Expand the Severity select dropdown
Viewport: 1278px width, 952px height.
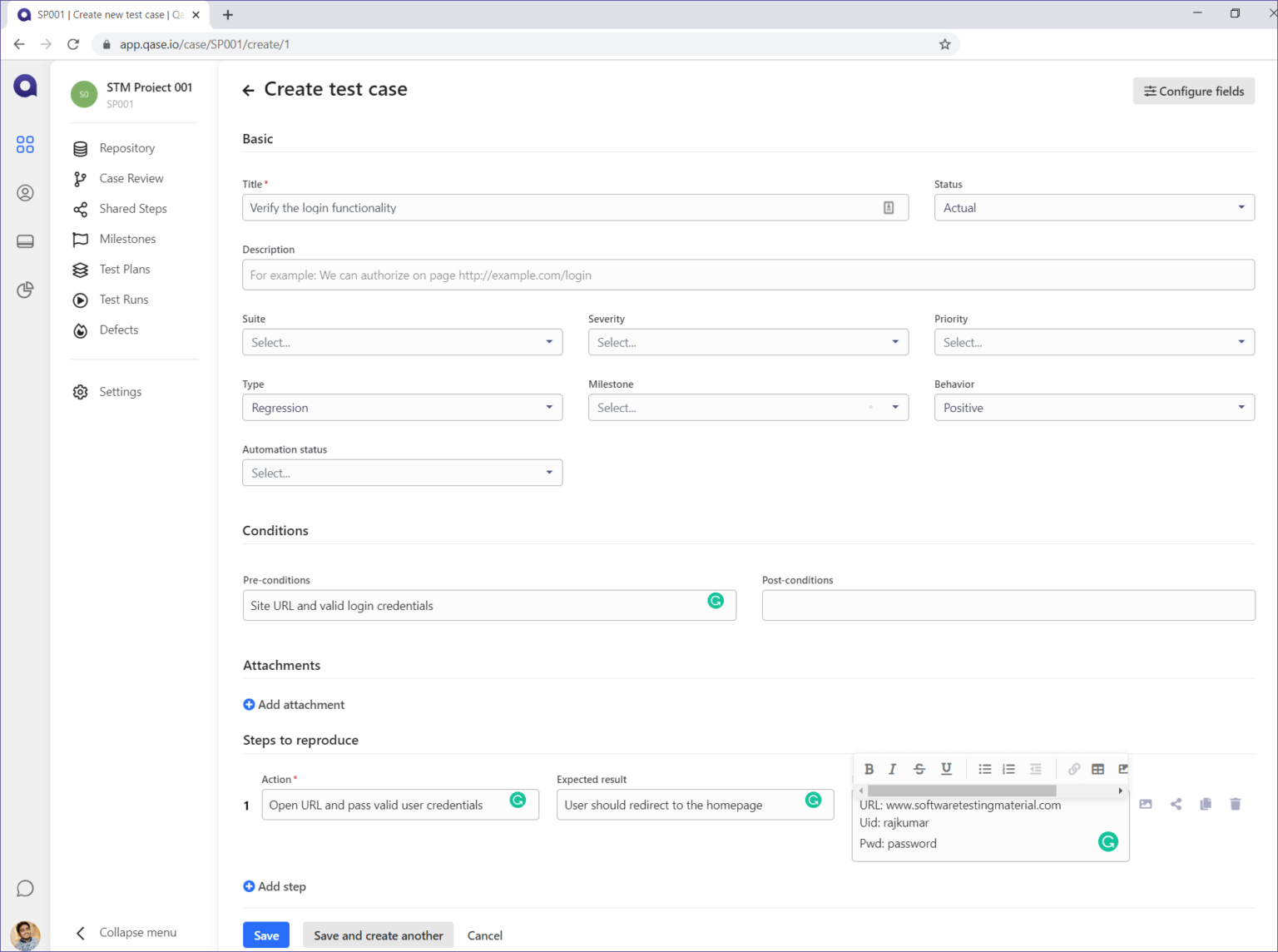(747, 342)
